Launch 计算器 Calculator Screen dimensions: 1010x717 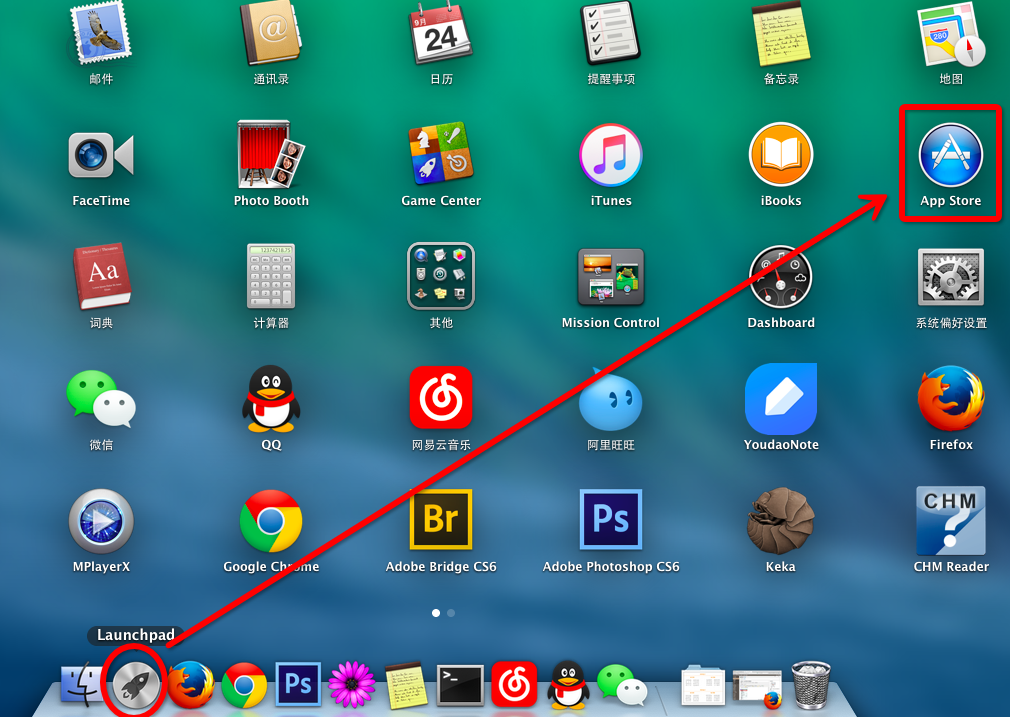point(271,276)
